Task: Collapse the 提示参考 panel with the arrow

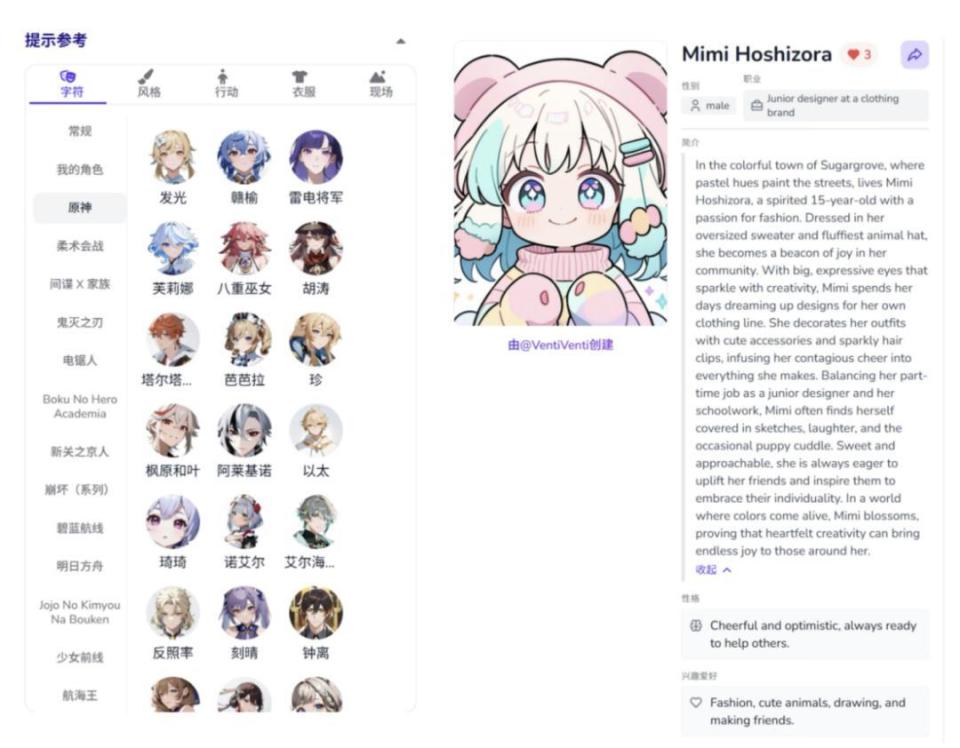Action: [x=400, y=42]
